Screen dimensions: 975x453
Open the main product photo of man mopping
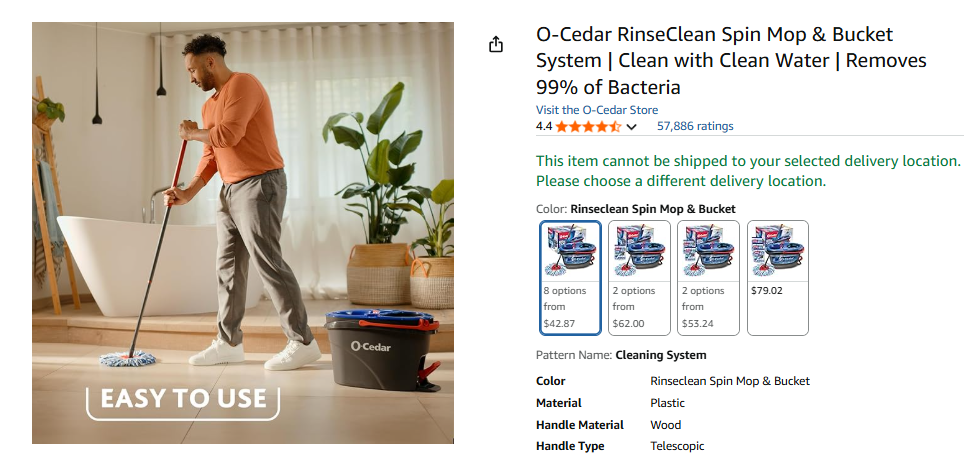pyautogui.click(x=243, y=200)
